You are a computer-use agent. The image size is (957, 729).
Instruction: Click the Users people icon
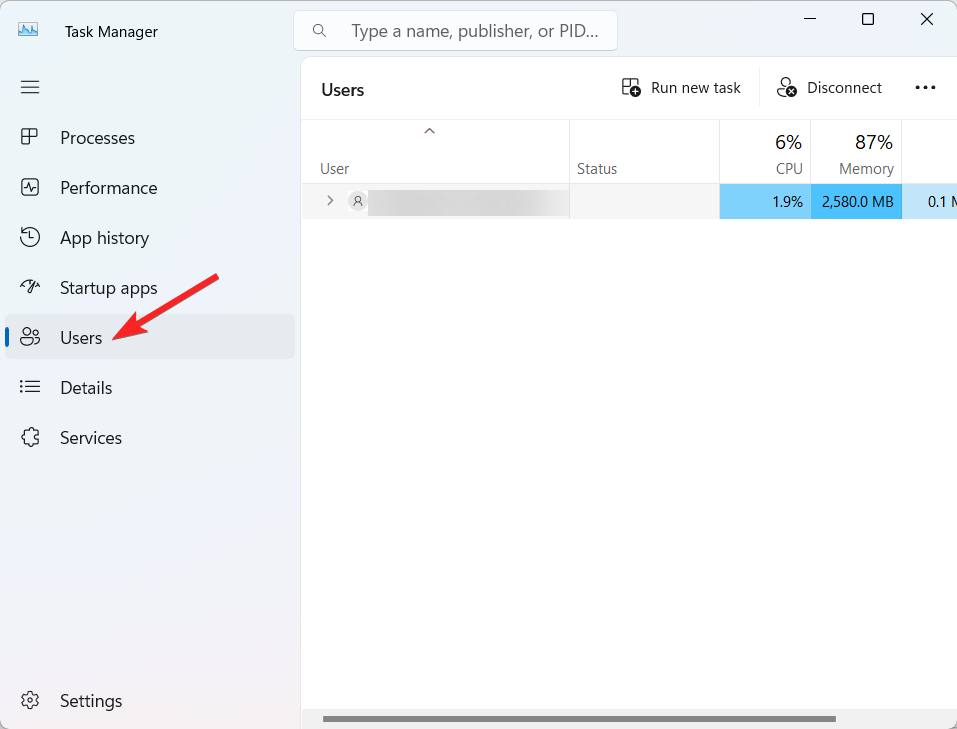30,336
